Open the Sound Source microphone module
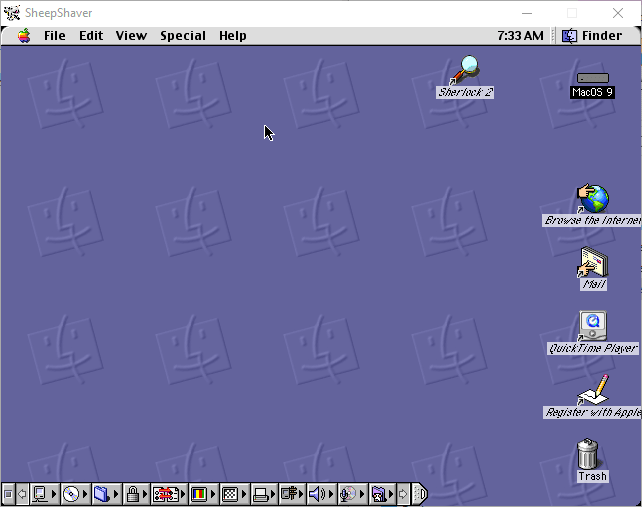This screenshot has width=642, height=507. coord(352,494)
